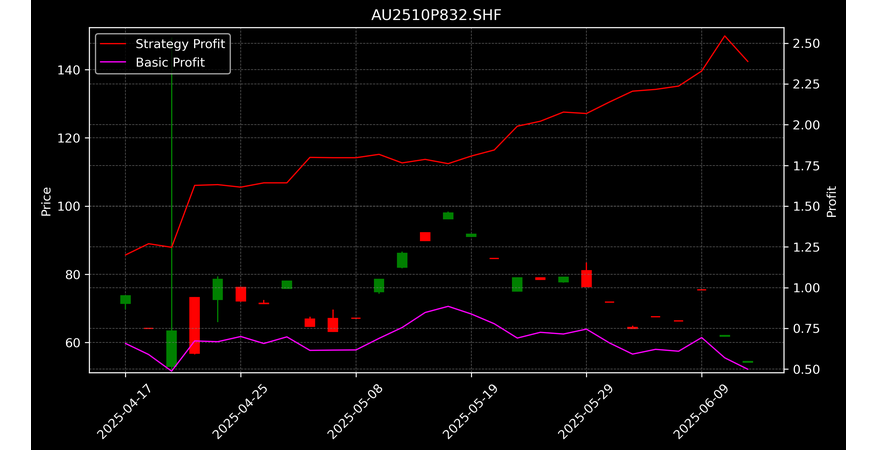Select the Strategy Profit legend label

[x=180, y=44]
